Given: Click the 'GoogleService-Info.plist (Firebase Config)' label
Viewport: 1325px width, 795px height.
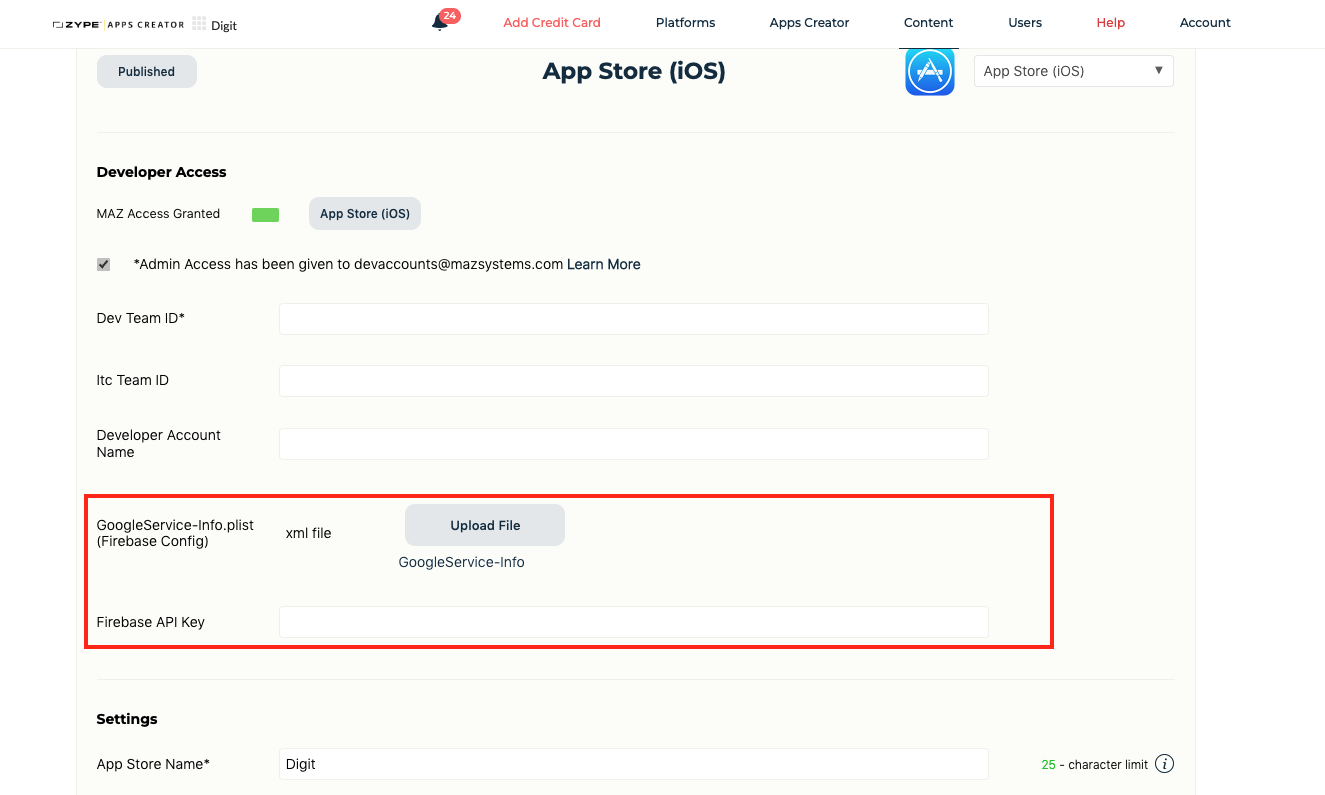Looking at the screenshot, I should point(176,533).
